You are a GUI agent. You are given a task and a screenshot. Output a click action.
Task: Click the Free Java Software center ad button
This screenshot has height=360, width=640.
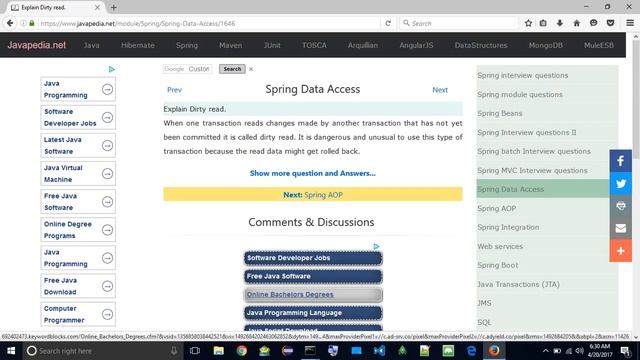[313, 276]
